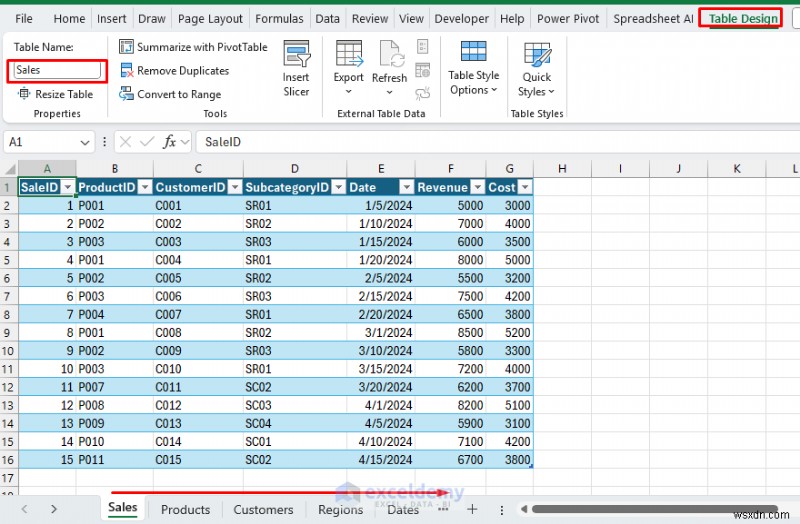Click the Select All corner triangle
This screenshot has height=524, width=800.
coord(10,169)
